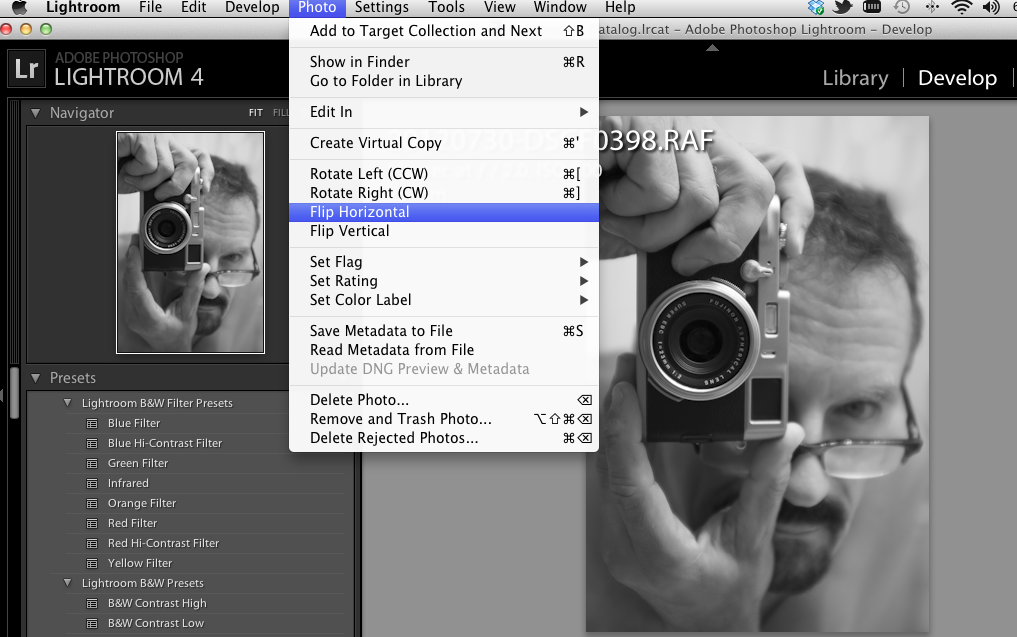Collapse the Presets panel
Image resolution: width=1017 pixels, height=637 pixels.
point(36,378)
